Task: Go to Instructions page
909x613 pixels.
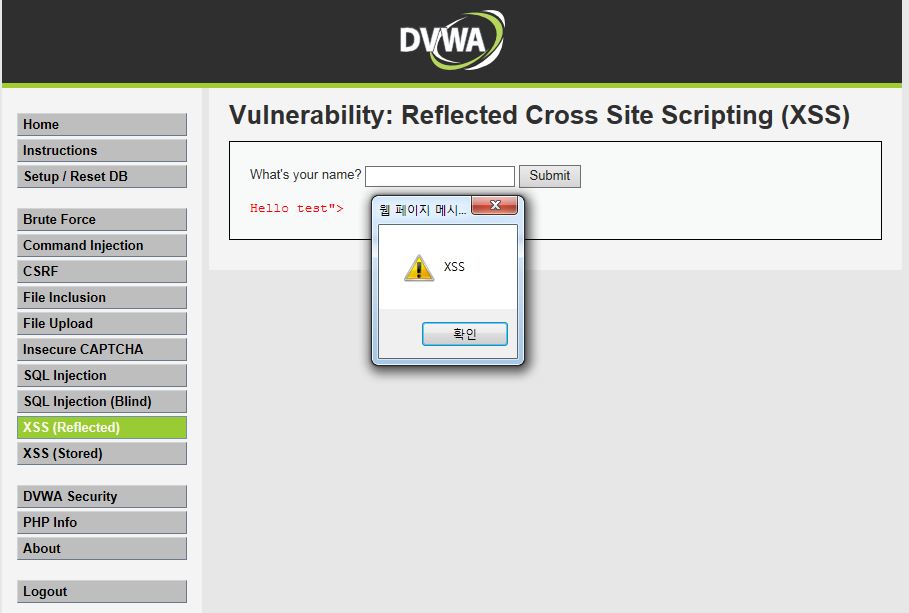Action: [102, 151]
